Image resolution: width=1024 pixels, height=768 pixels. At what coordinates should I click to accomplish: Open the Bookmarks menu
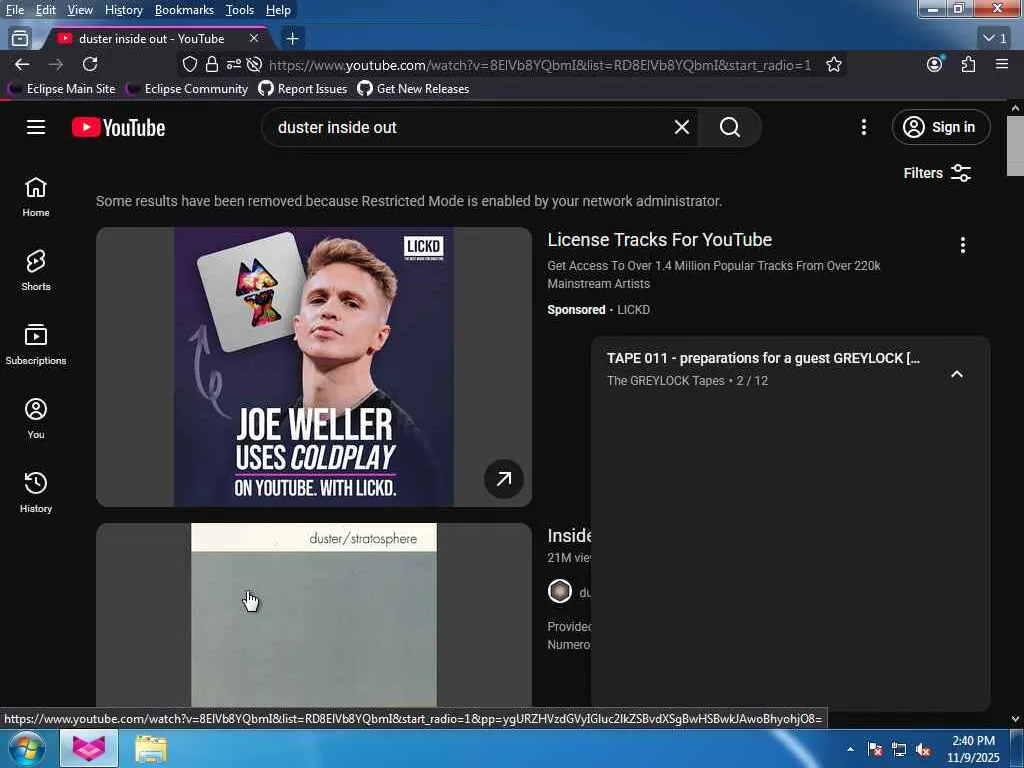(184, 10)
